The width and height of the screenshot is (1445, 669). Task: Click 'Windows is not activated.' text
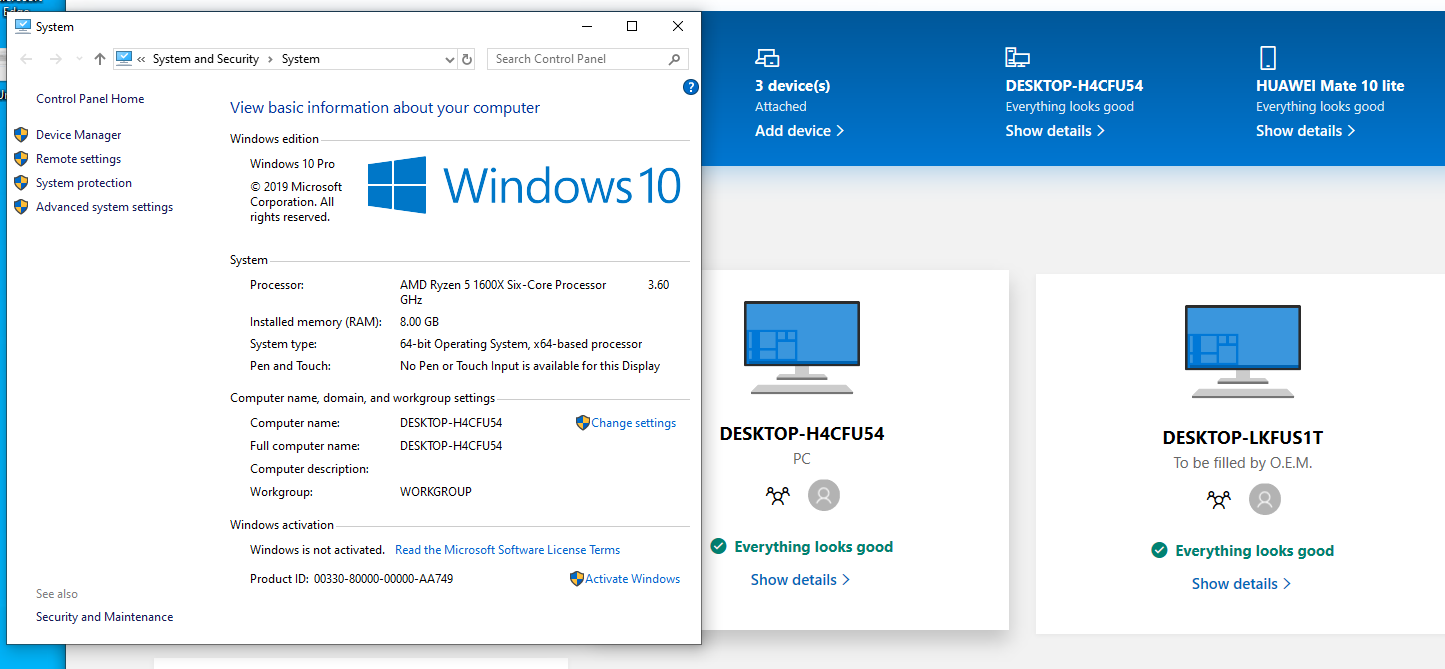pyautogui.click(x=317, y=550)
